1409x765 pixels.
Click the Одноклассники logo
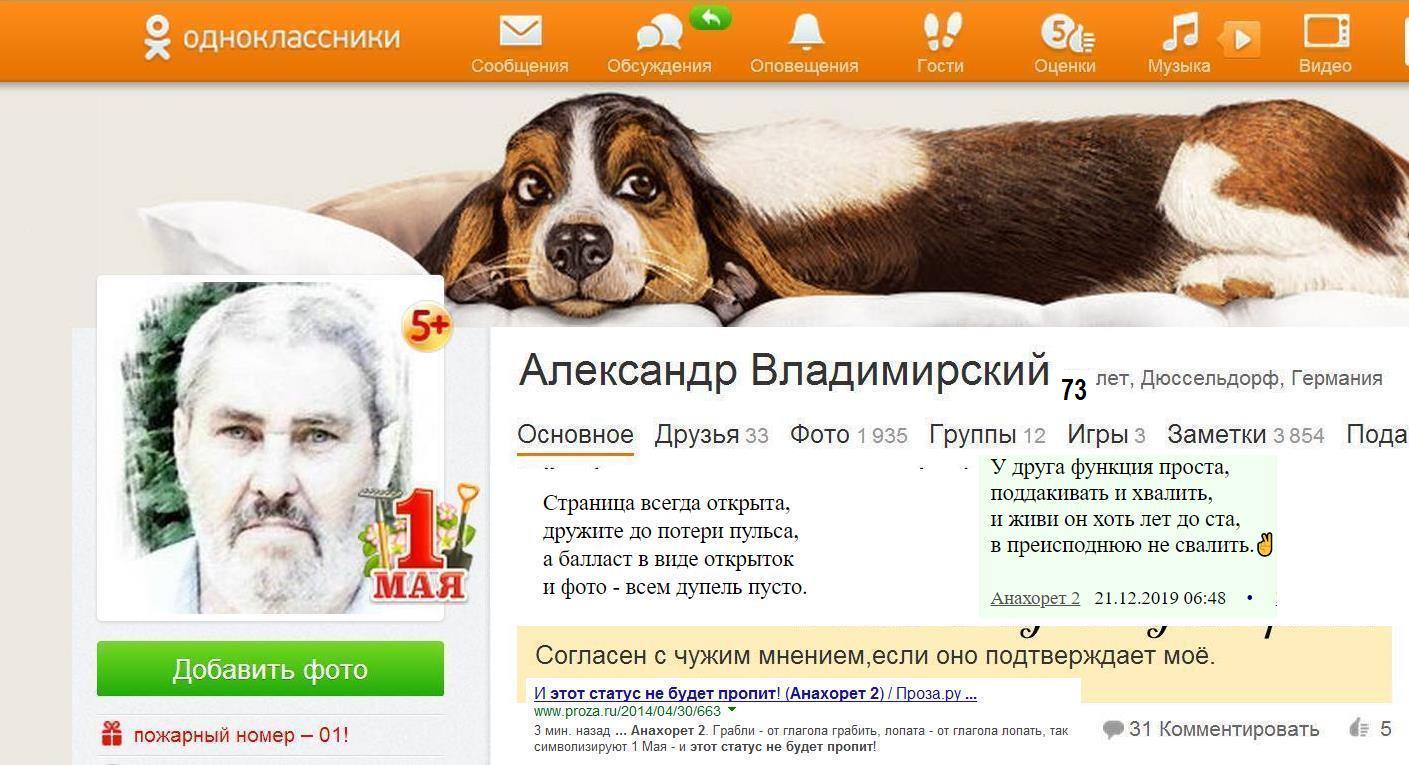pyautogui.click(x=271, y=38)
